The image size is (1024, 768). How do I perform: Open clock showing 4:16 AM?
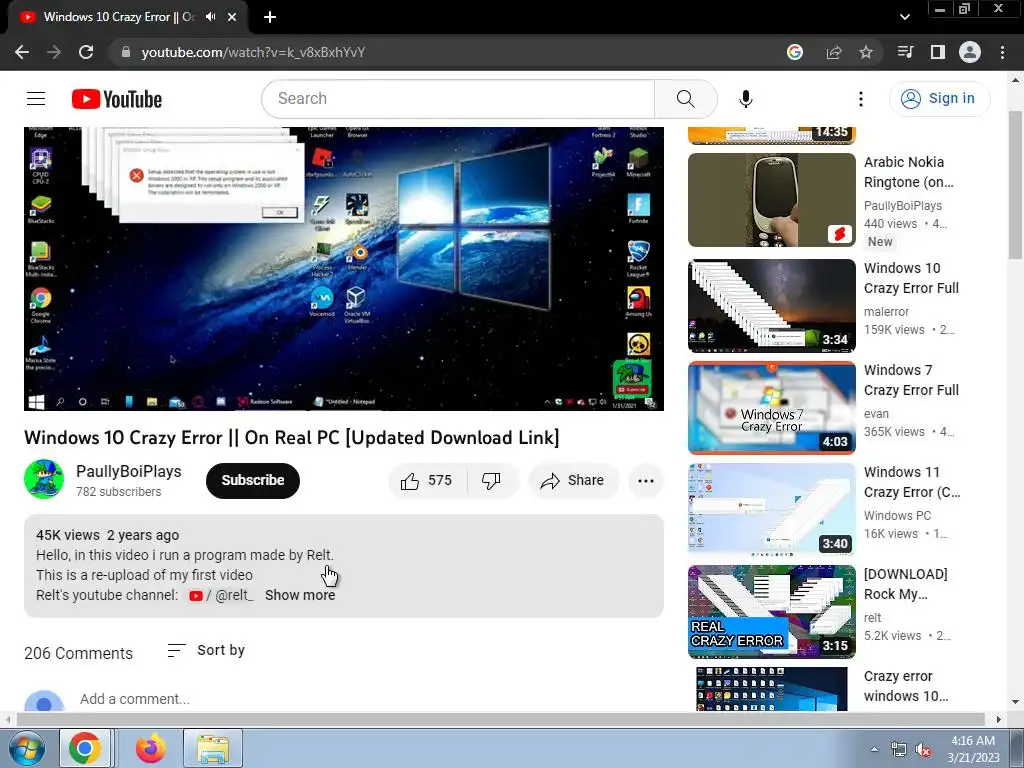click(973, 749)
